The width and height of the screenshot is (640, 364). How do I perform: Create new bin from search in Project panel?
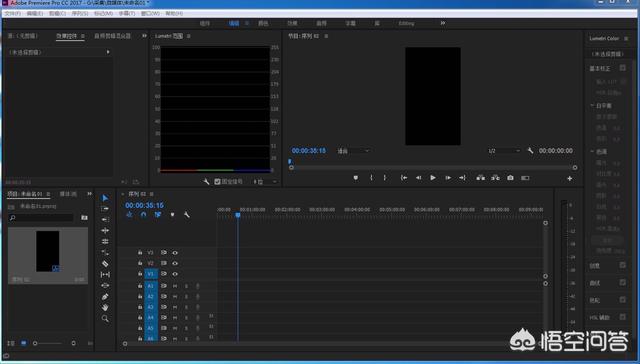pos(84,218)
